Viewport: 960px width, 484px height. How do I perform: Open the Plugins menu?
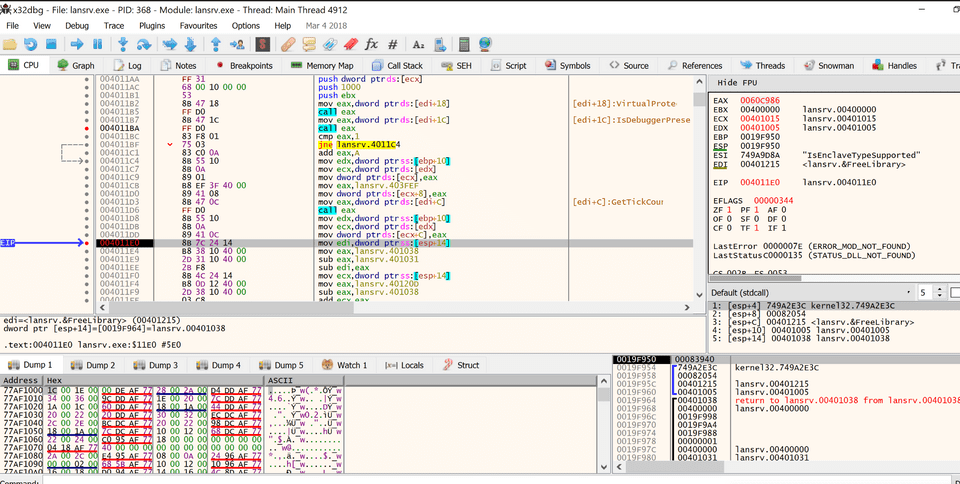click(x=152, y=26)
